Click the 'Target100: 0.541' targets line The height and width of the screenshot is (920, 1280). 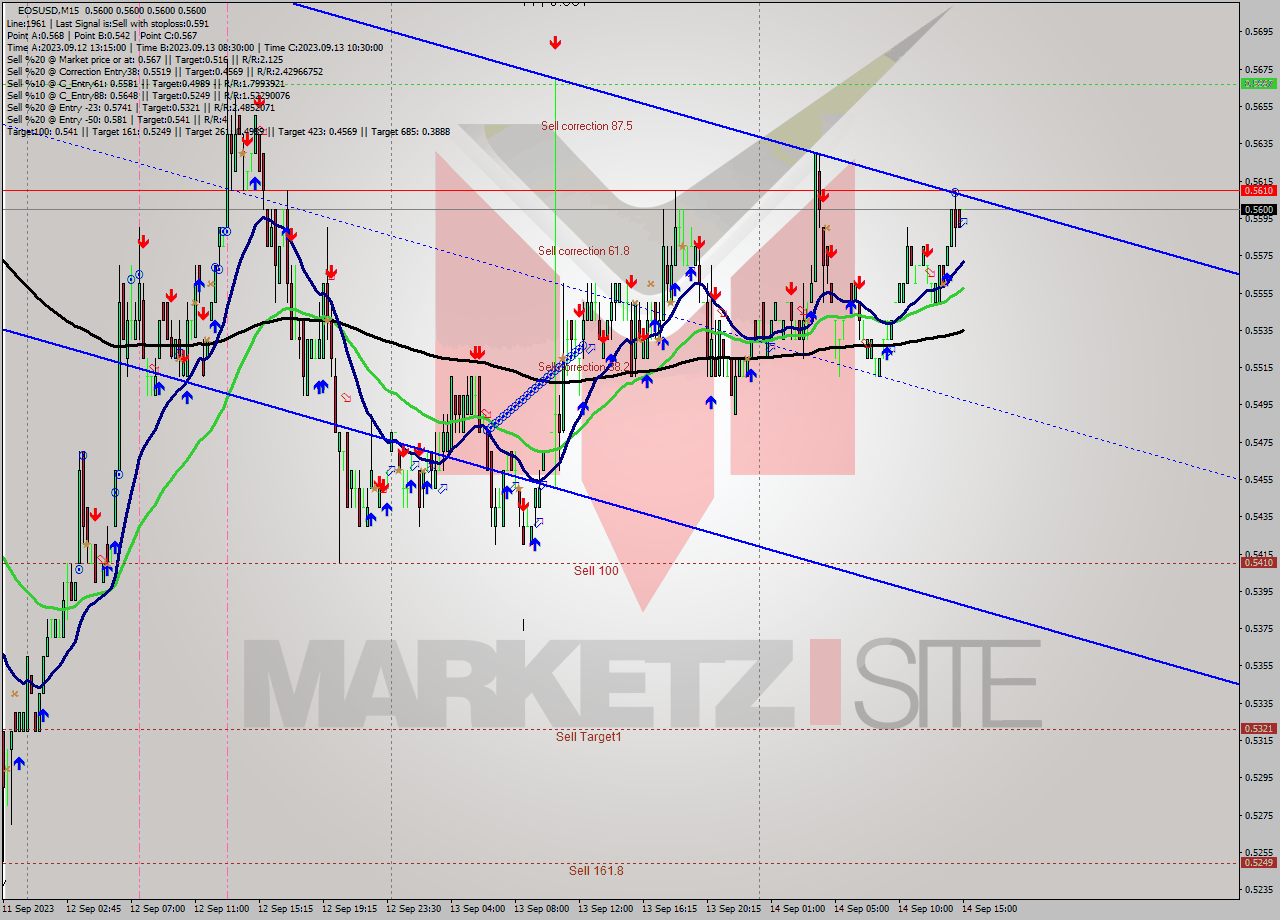click(x=228, y=131)
